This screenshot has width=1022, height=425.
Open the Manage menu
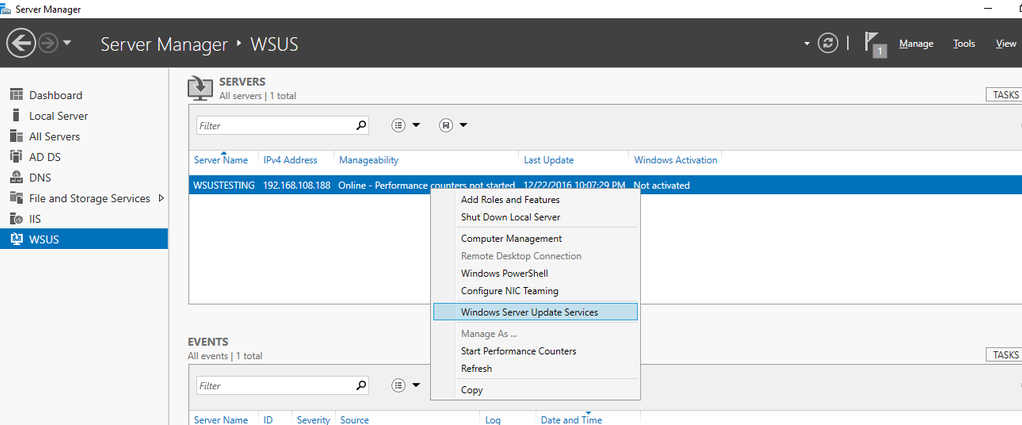916,44
